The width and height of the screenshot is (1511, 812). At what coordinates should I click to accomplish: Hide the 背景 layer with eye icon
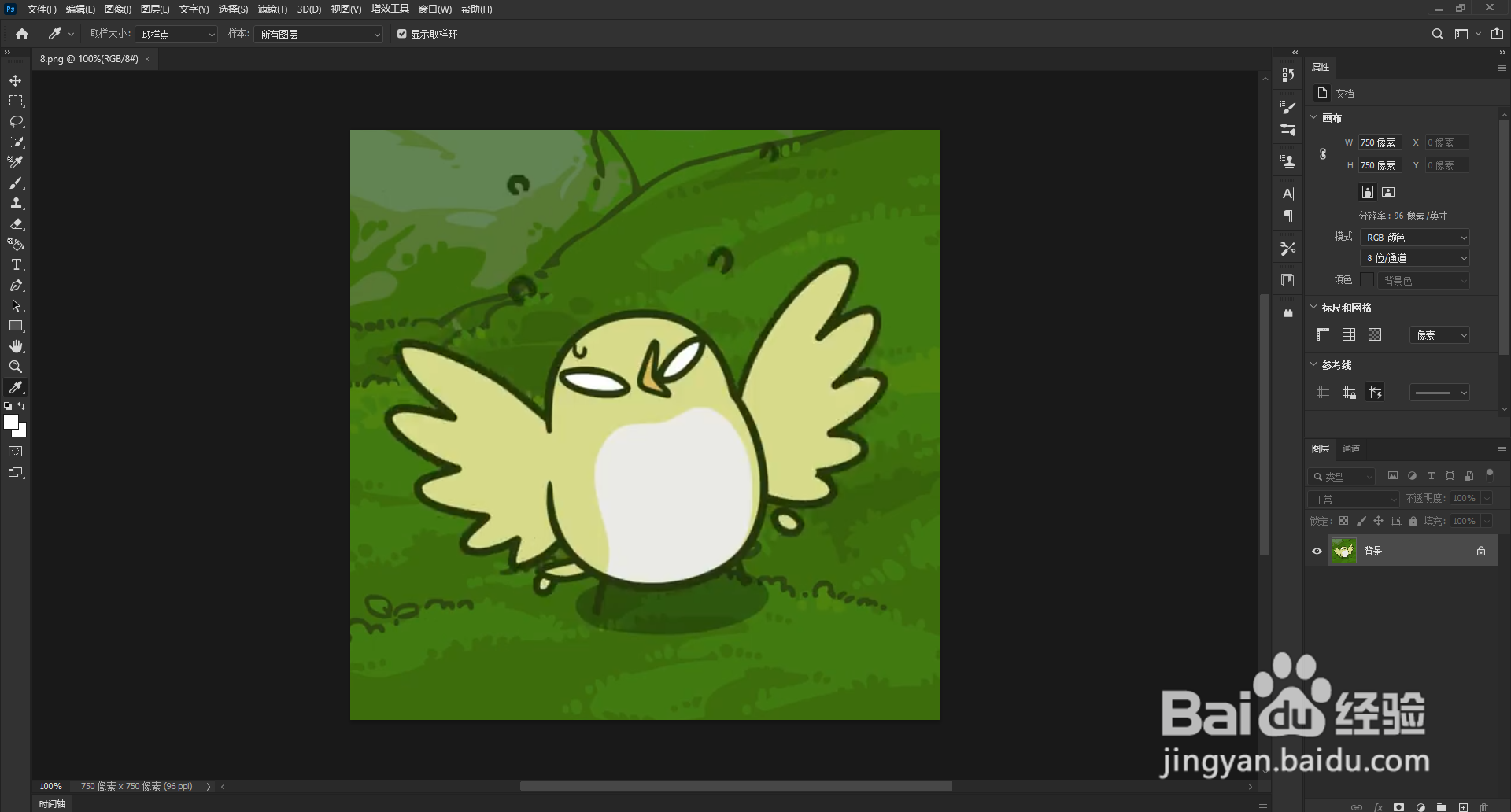[1317, 551]
